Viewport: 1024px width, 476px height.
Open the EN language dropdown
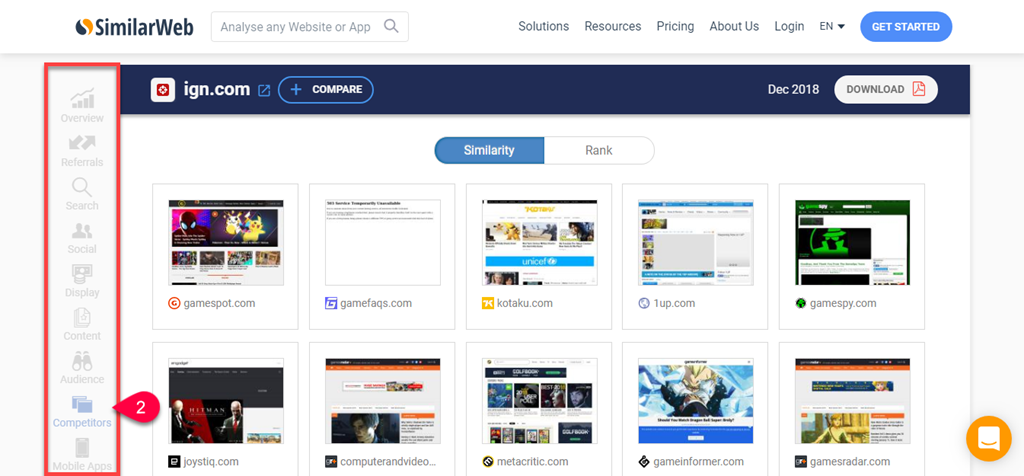click(x=832, y=27)
